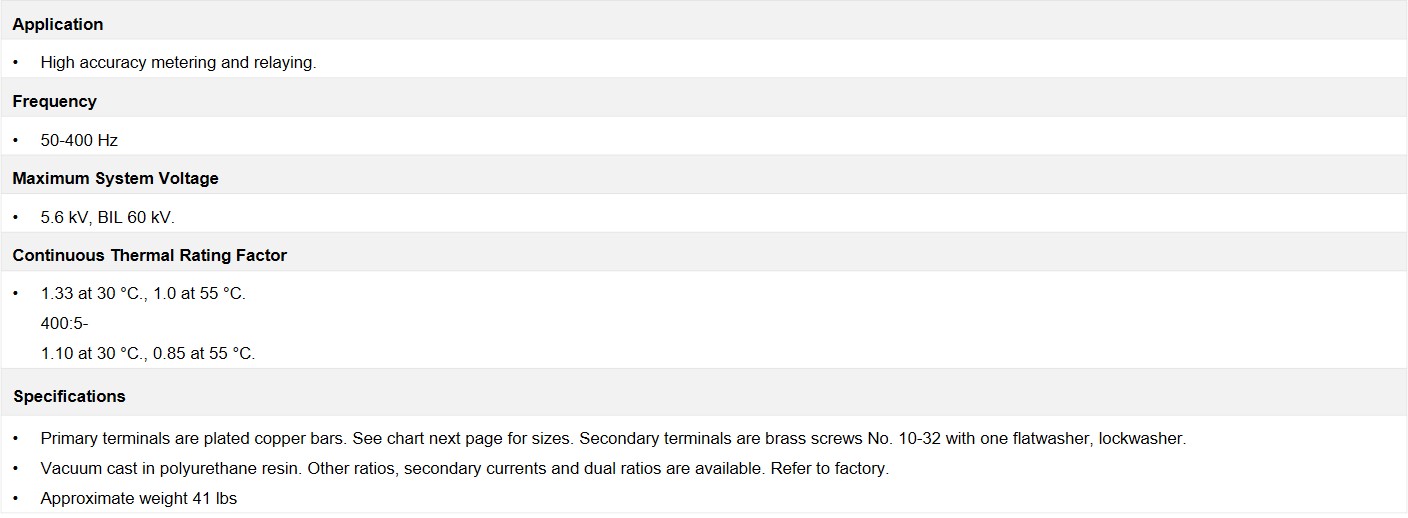This screenshot has height=518, width=1408.
Task: Select the Approximate weight 41 lbs text
Action: 139,498
